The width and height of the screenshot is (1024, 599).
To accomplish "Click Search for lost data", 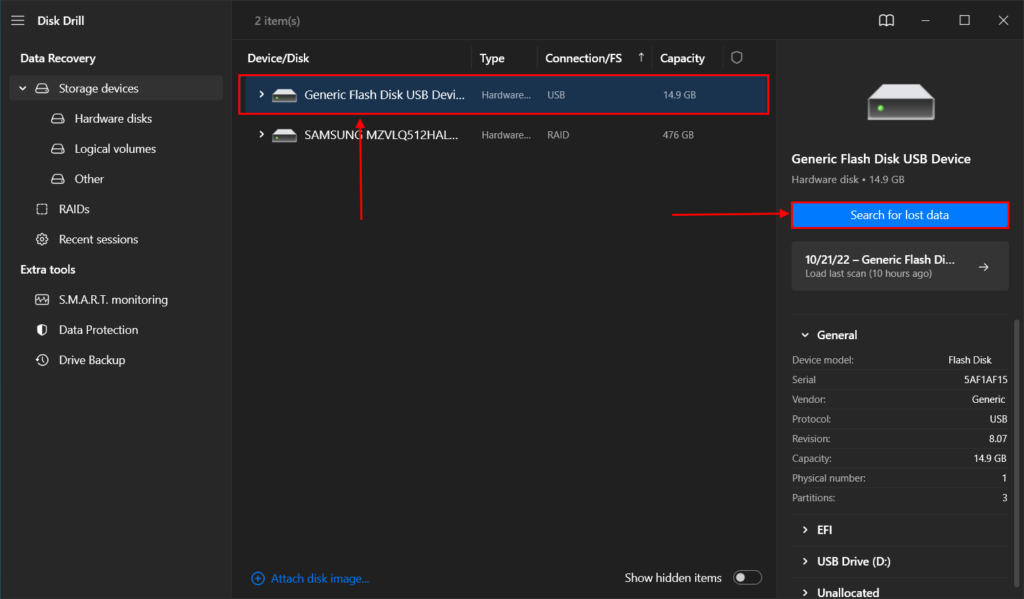I will (x=899, y=215).
